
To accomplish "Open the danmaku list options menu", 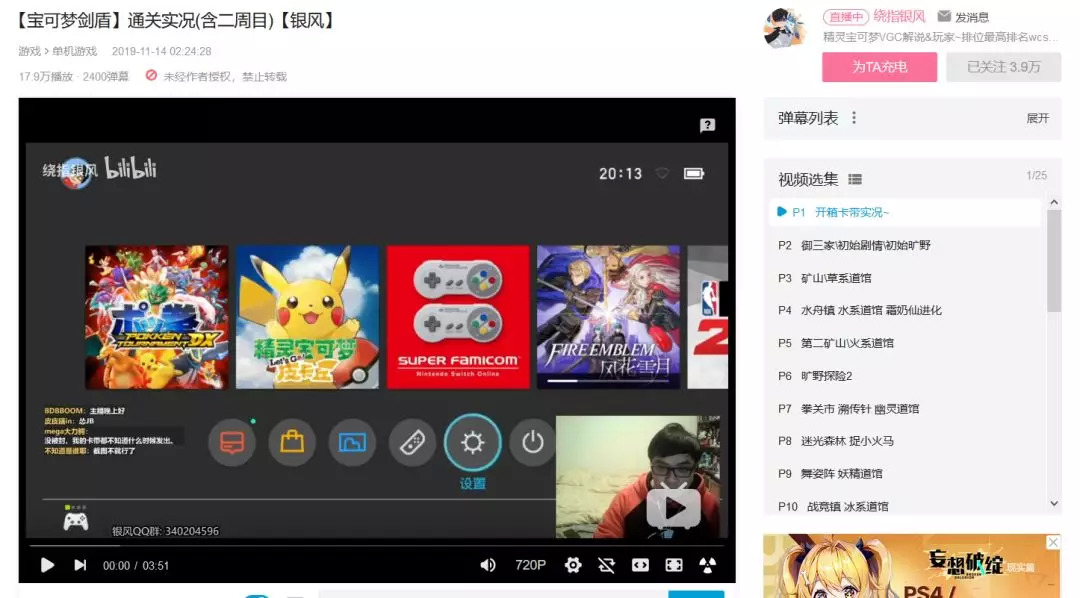I will [x=854, y=118].
